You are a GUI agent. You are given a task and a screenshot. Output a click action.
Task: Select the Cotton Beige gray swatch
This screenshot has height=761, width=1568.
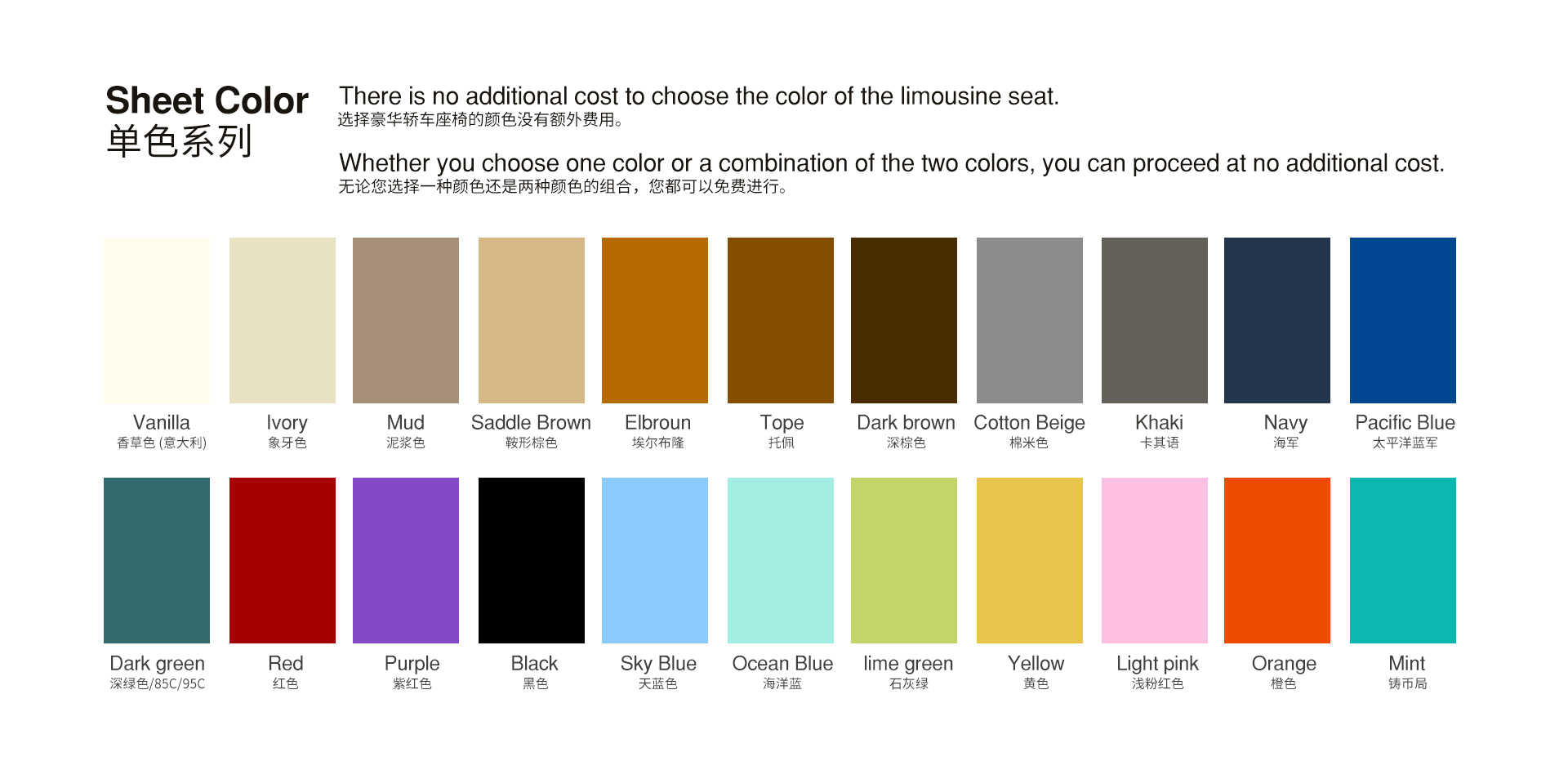(x=1030, y=320)
